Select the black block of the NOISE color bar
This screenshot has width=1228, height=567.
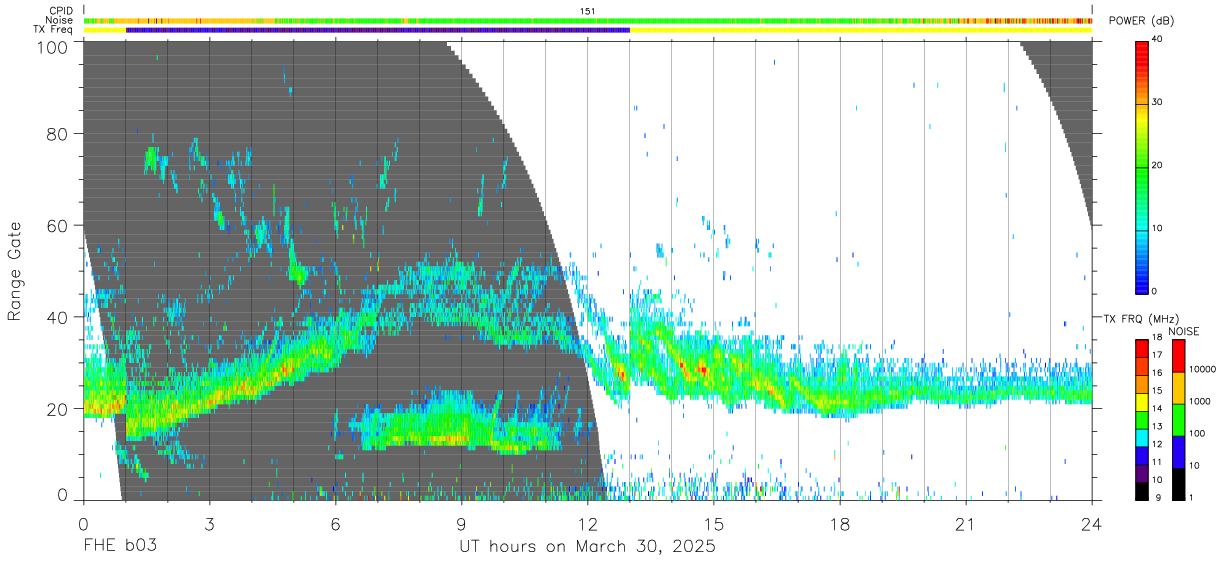(x=1179, y=484)
